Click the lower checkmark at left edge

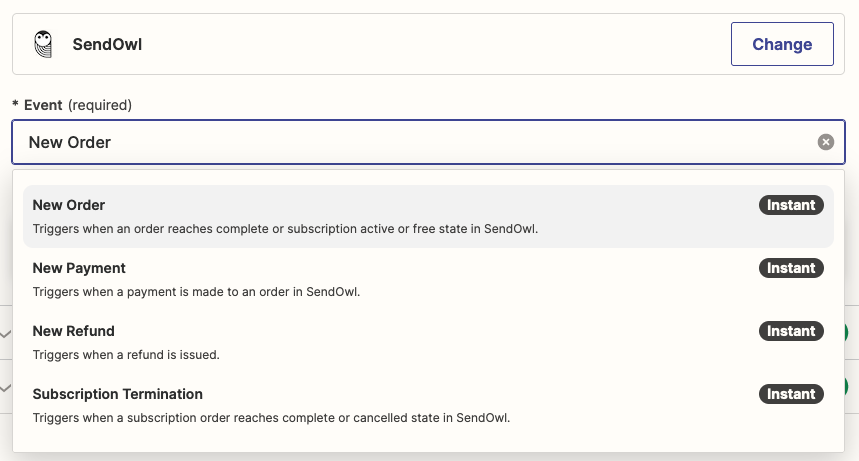click(6, 387)
